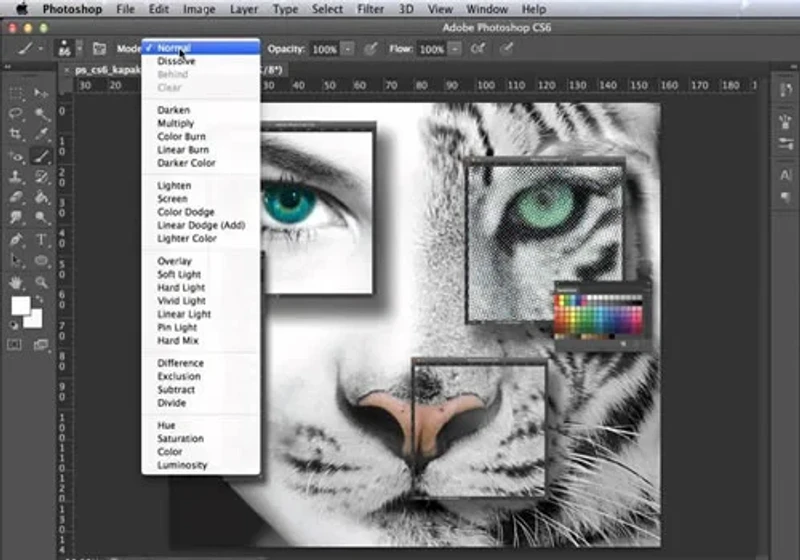
Task: Set the background color swatch
Action: [x=35, y=321]
